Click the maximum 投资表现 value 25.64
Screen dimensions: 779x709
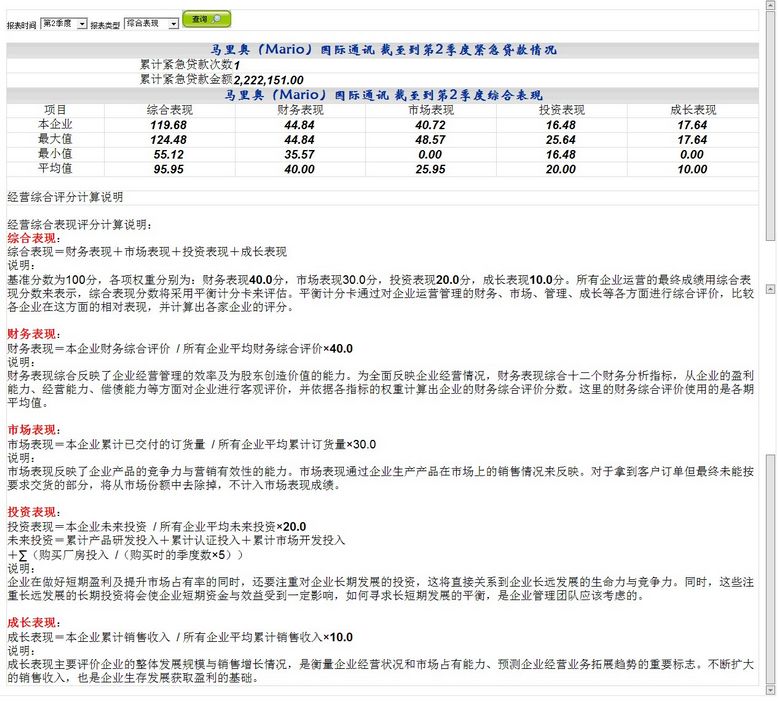coord(561,140)
